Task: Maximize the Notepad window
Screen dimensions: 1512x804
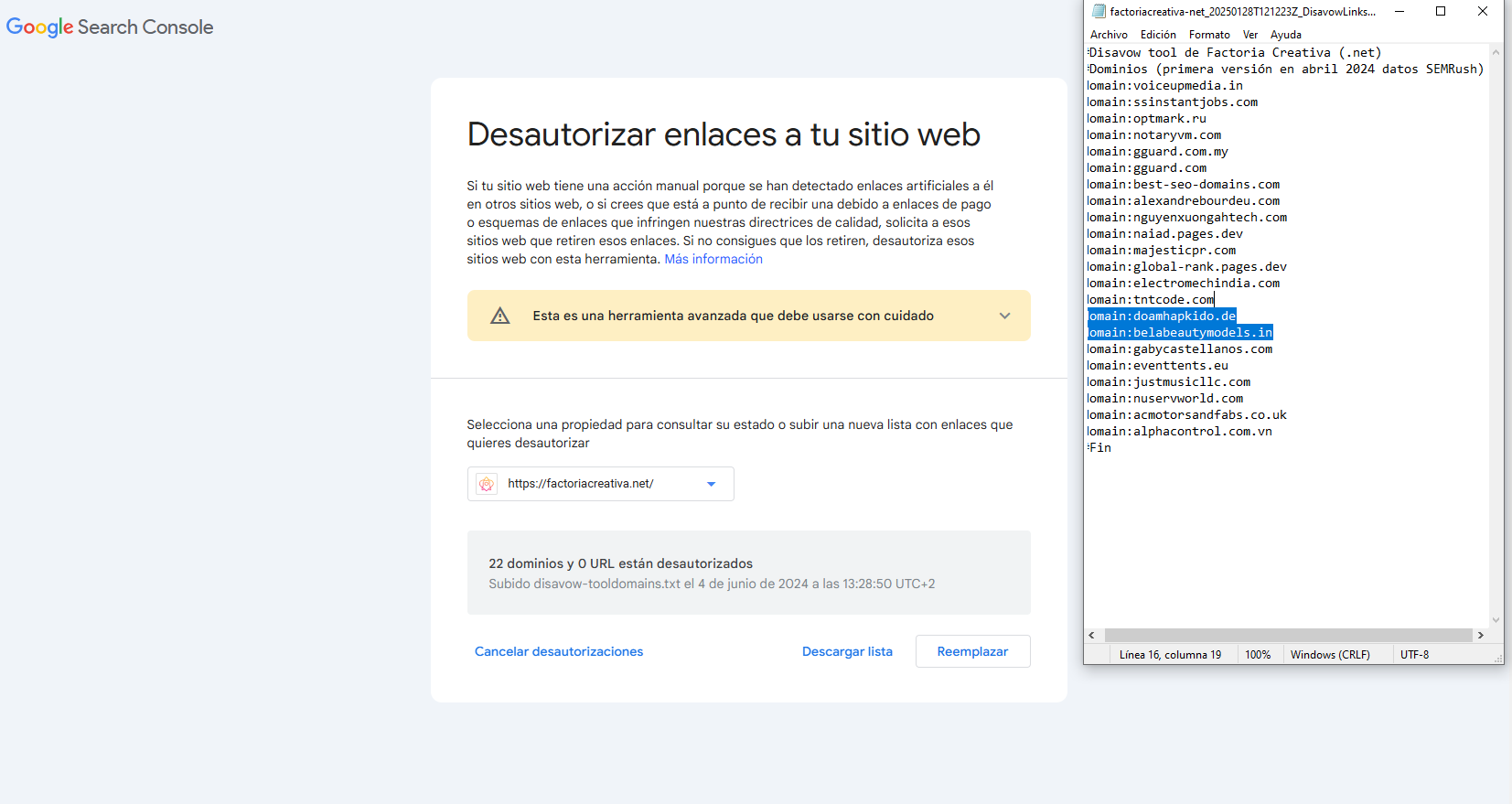Action: 1441,12
